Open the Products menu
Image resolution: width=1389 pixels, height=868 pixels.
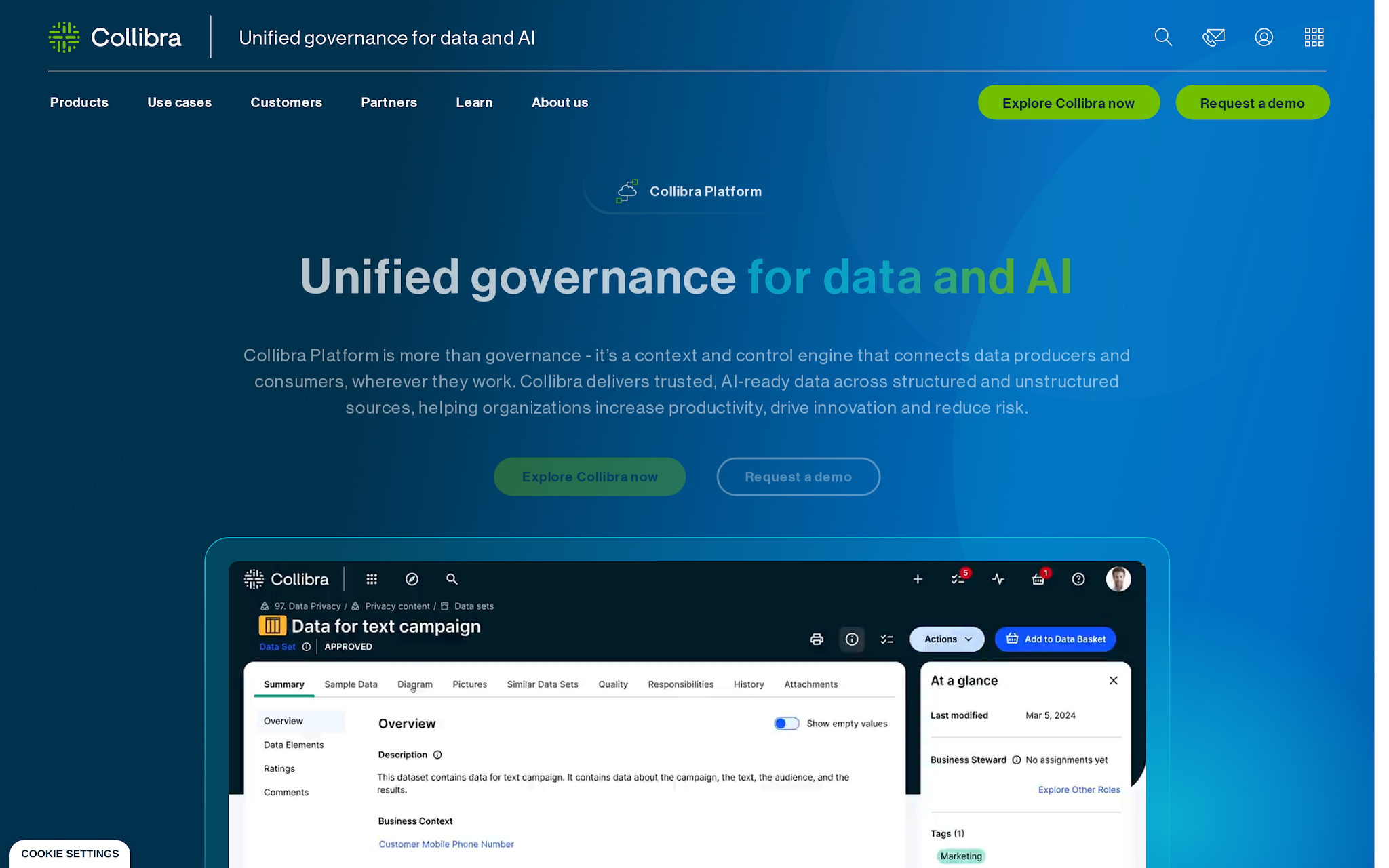tap(79, 102)
